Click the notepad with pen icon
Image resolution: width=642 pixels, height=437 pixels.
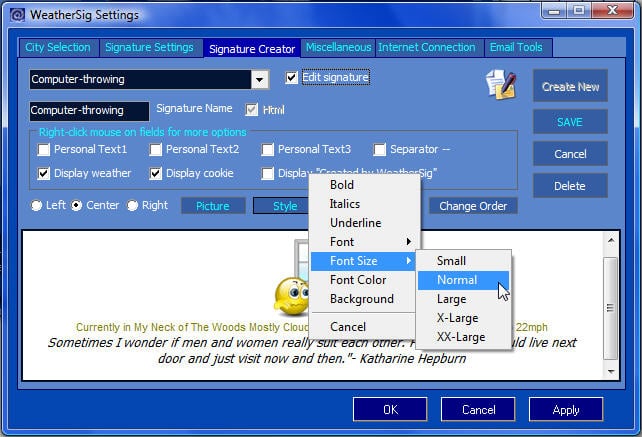coord(500,85)
